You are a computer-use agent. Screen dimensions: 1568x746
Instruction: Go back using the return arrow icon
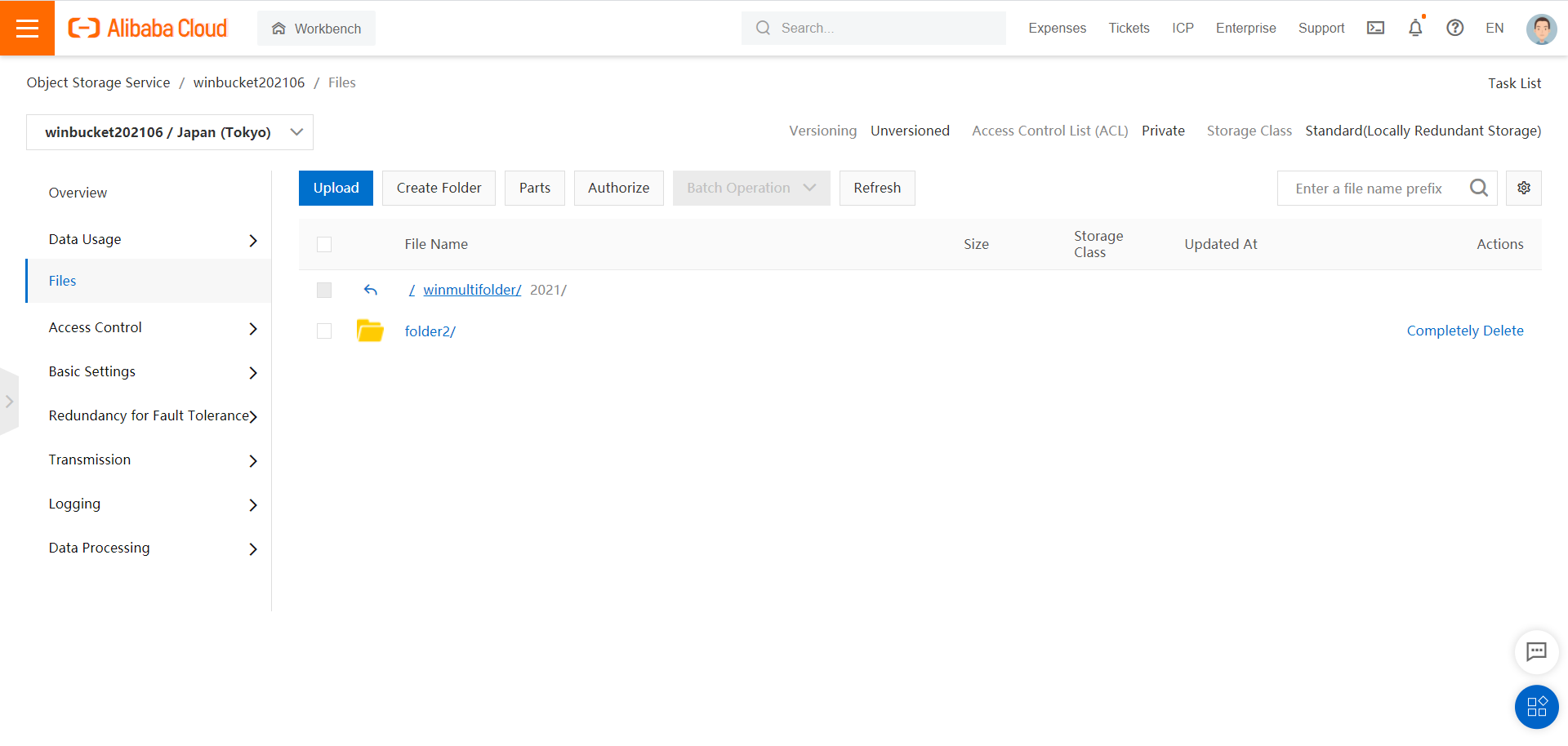tap(370, 290)
